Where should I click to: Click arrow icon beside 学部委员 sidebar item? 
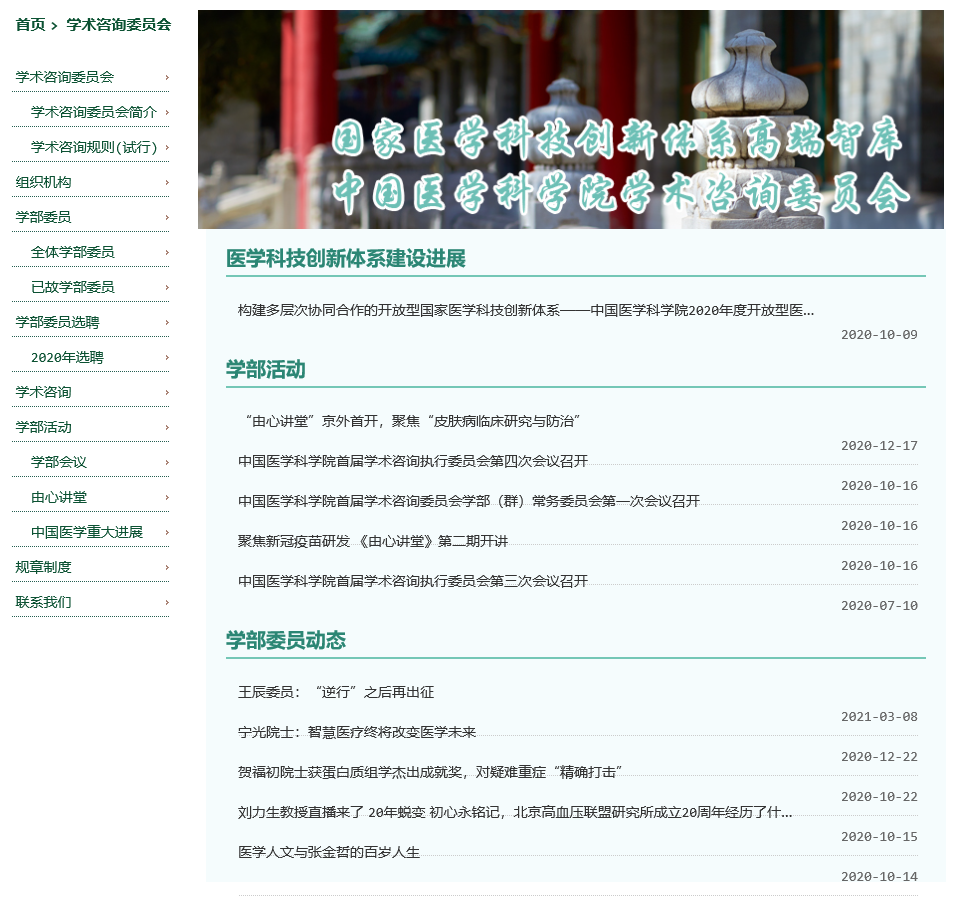pyautogui.click(x=167, y=218)
